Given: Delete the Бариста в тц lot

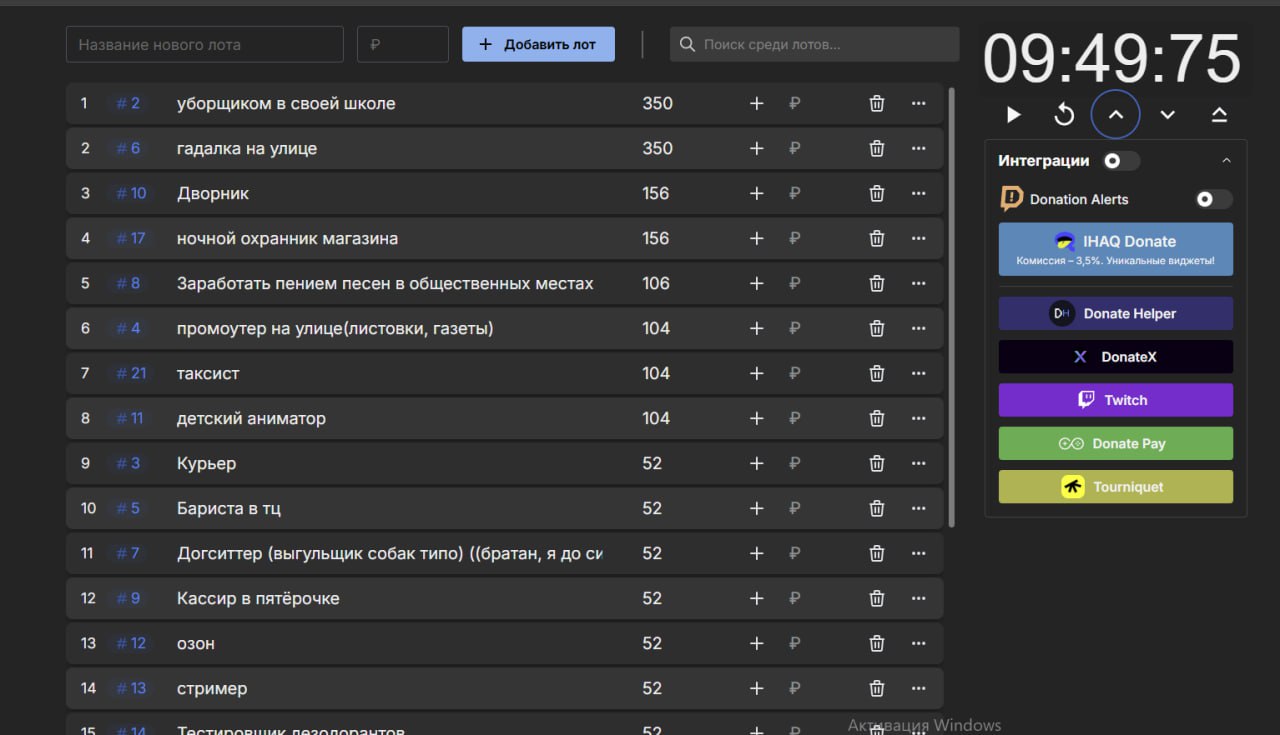Looking at the screenshot, I should (x=877, y=508).
